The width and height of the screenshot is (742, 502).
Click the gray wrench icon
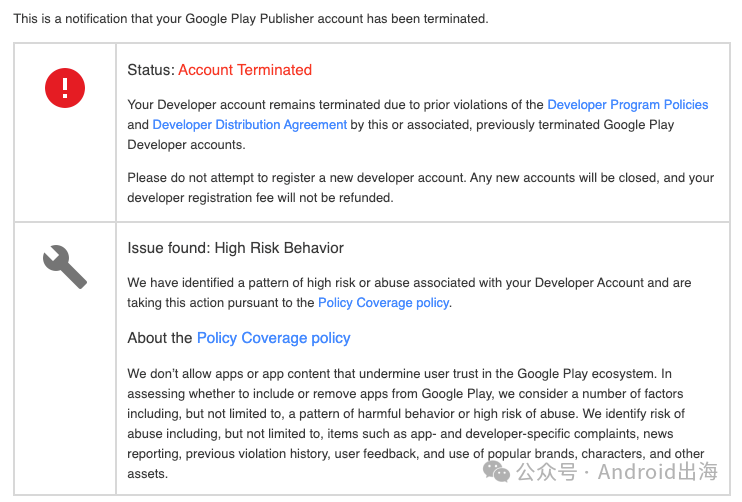pos(65,267)
